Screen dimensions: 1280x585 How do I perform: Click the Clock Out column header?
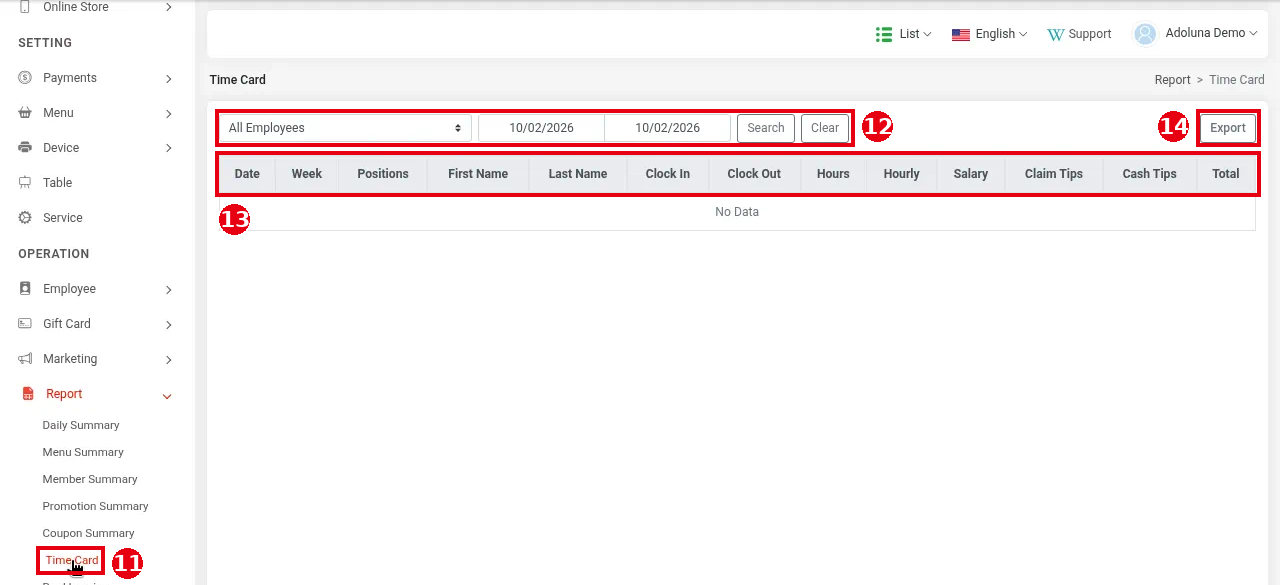pyautogui.click(x=754, y=174)
